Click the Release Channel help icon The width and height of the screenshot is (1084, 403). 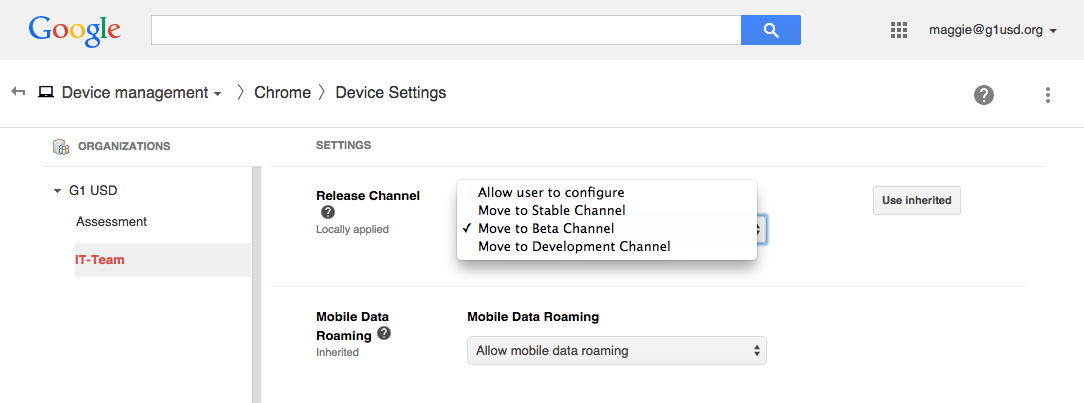coord(328,212)
